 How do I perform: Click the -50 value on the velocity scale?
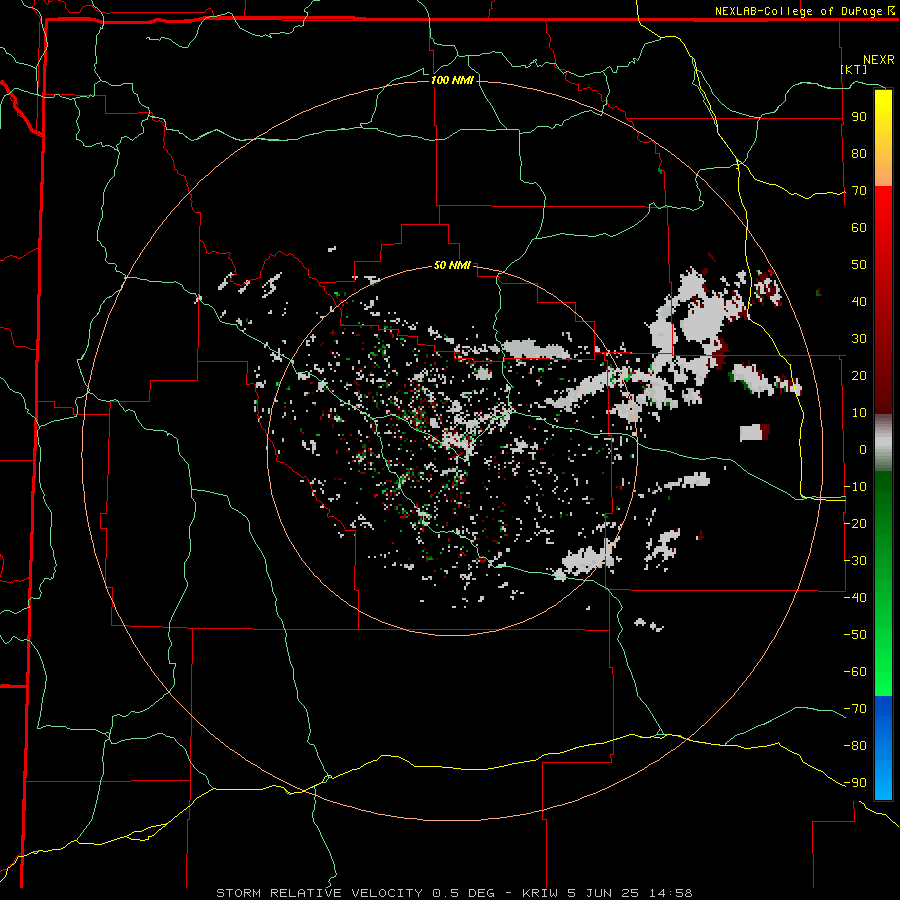855,635
